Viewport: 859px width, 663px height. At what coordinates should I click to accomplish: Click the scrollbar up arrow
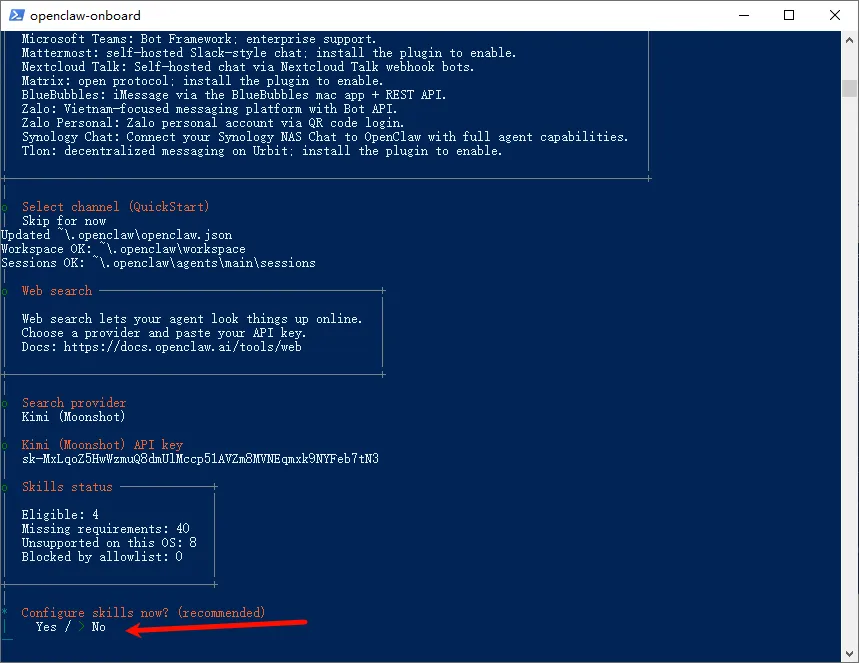click(849, 40)
